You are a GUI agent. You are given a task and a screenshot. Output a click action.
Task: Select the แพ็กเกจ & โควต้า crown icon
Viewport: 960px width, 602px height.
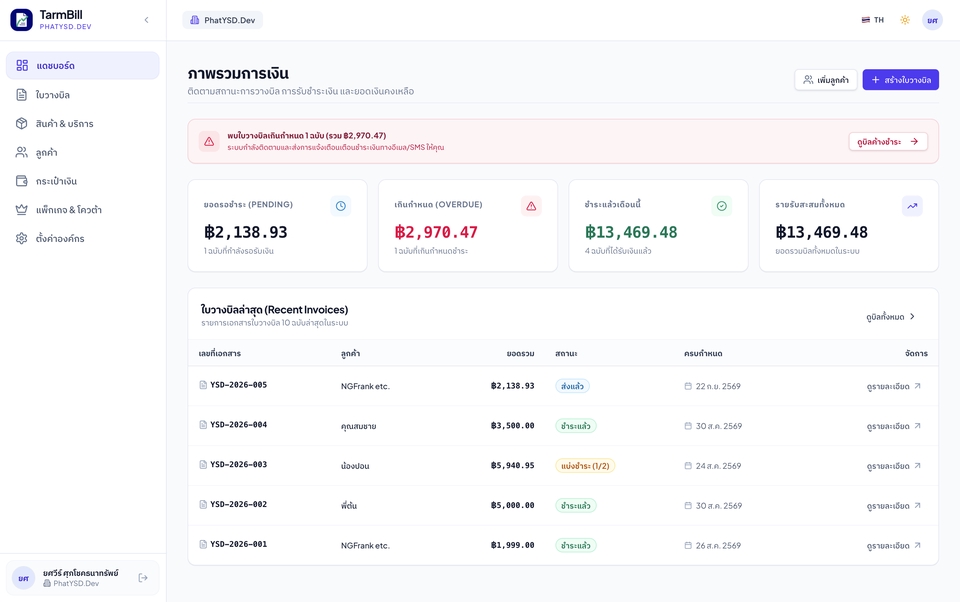click(x=21, y=209)
